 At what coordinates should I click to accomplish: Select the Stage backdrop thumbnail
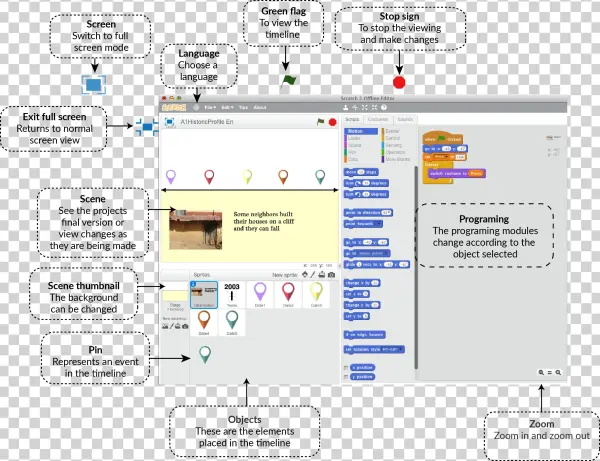click(x=175, y=297)
